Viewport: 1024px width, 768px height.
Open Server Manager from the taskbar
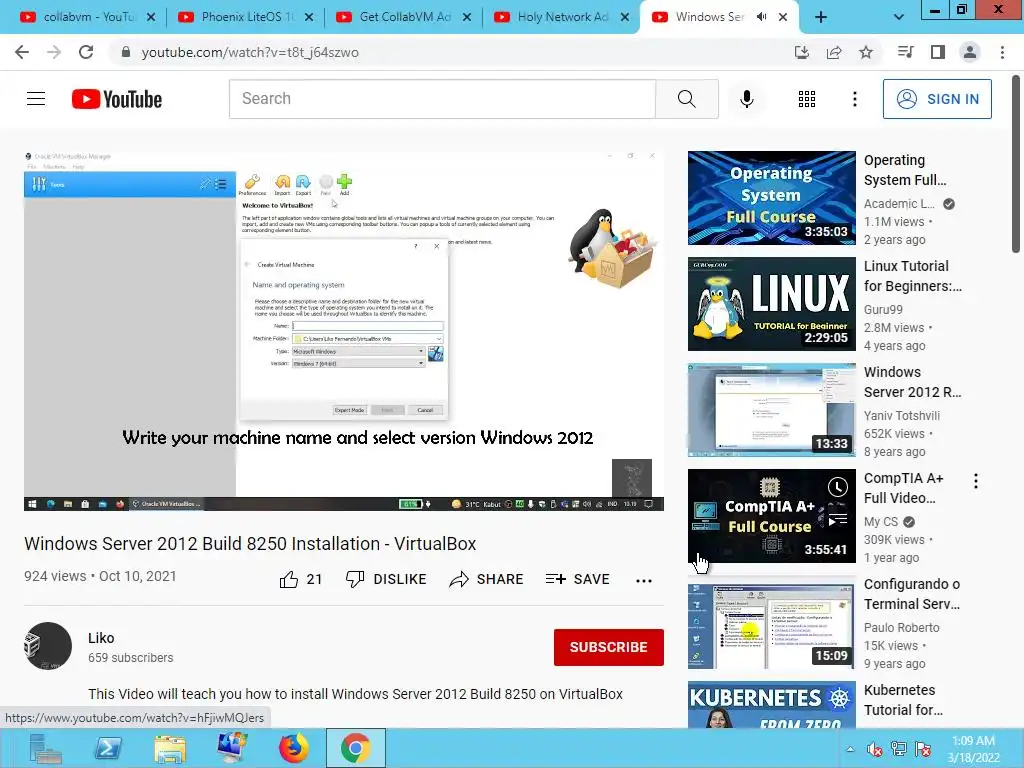(46, 748)
